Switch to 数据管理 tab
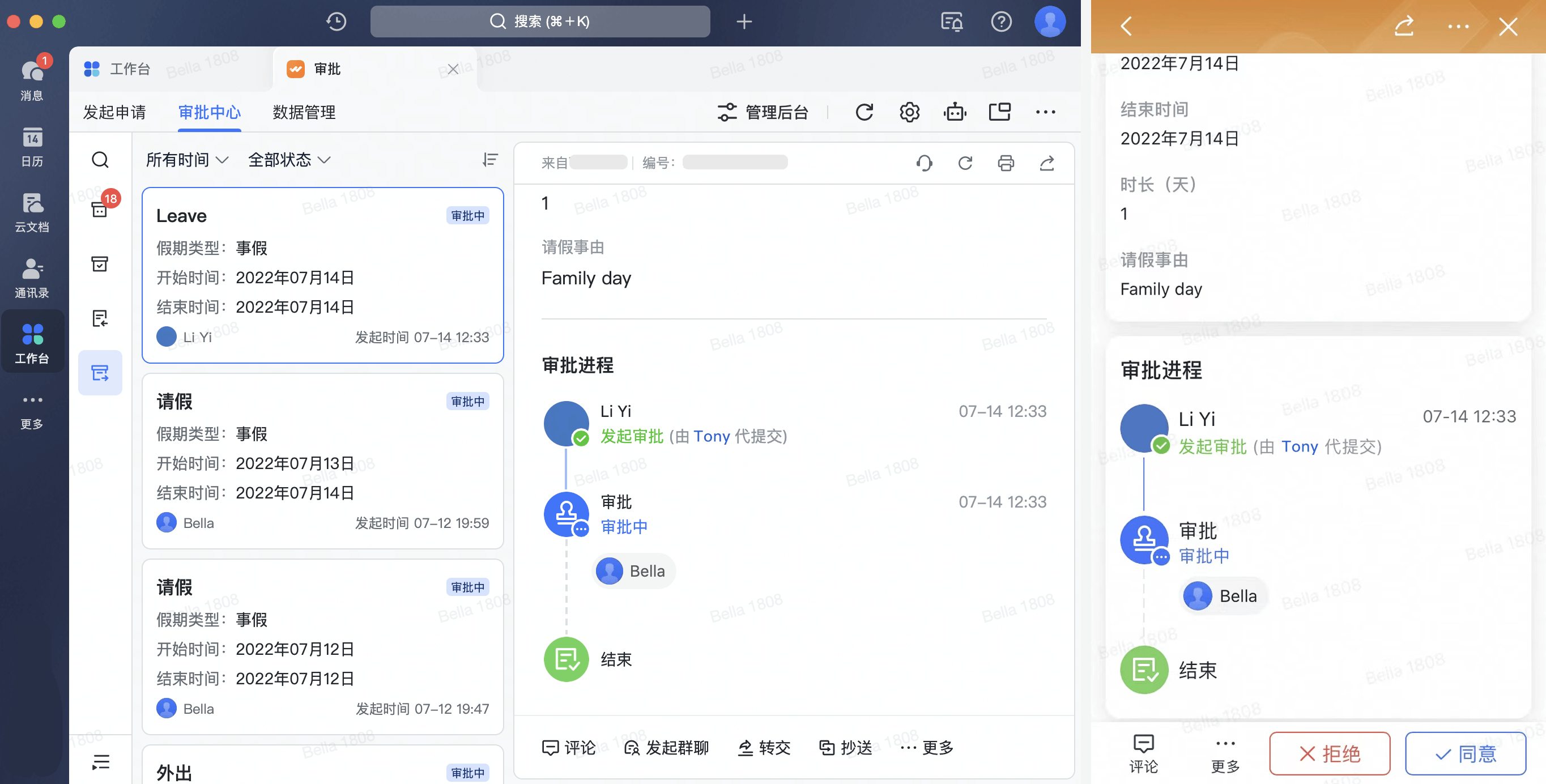 tap(304, 112)
